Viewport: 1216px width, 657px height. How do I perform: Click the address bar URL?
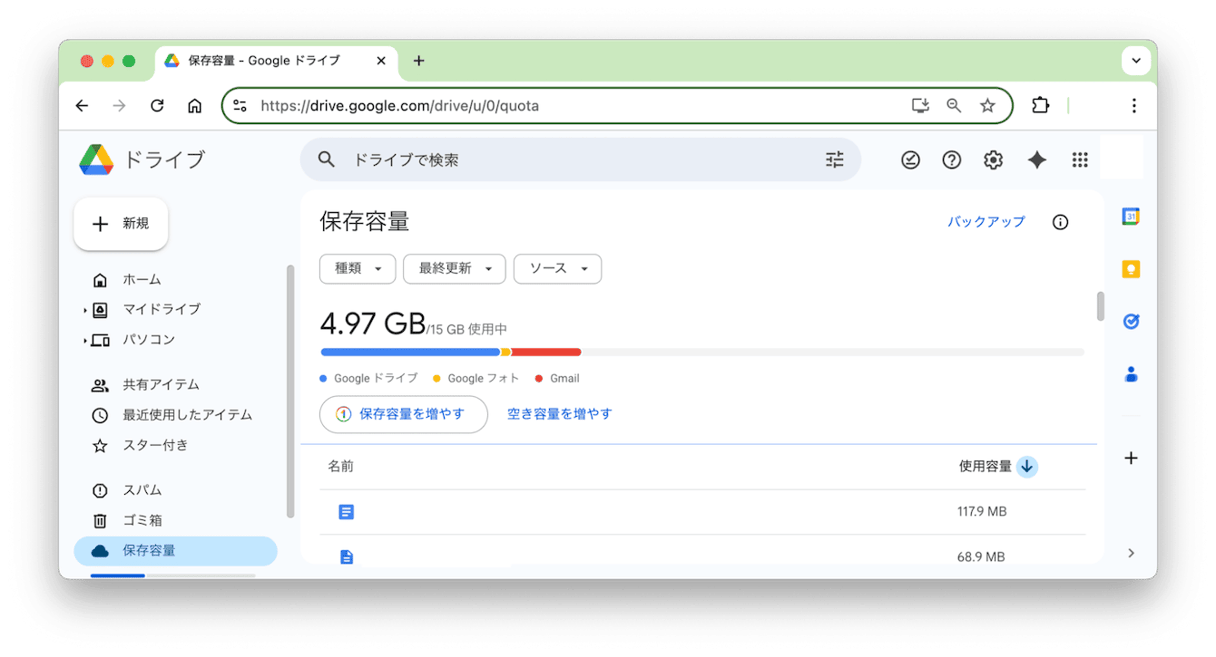[400, 105]
